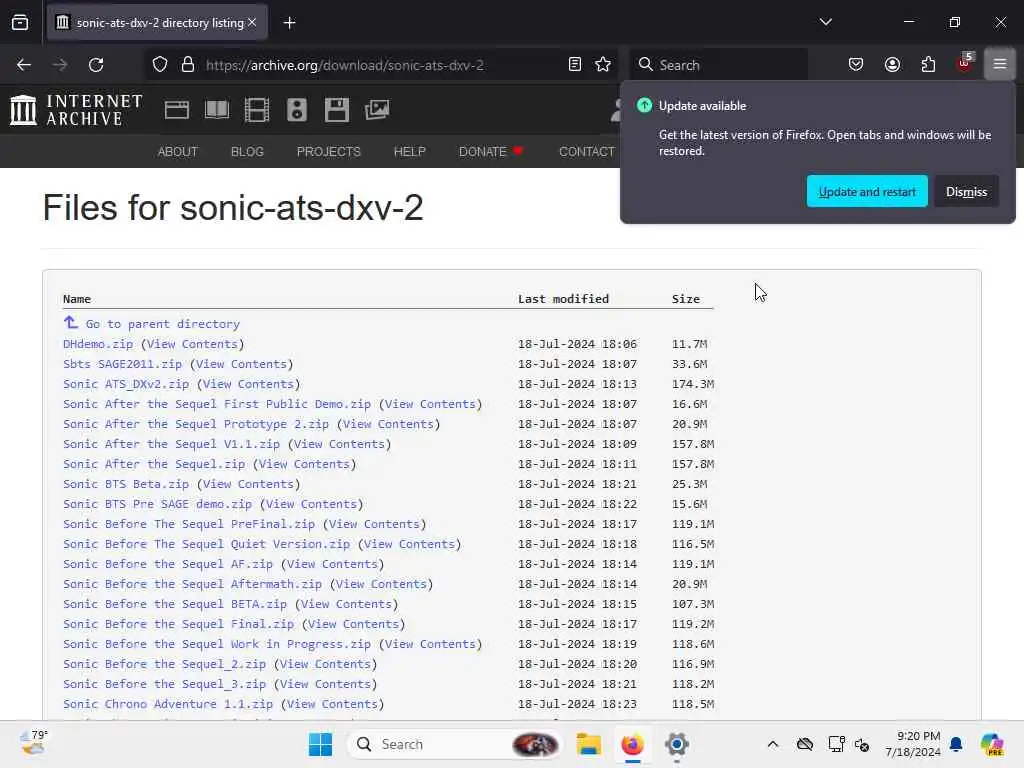This screenshot has height=768, width=1024.
Task: Toggle reader view icon in address bar
Action: (x=575, y=65)
